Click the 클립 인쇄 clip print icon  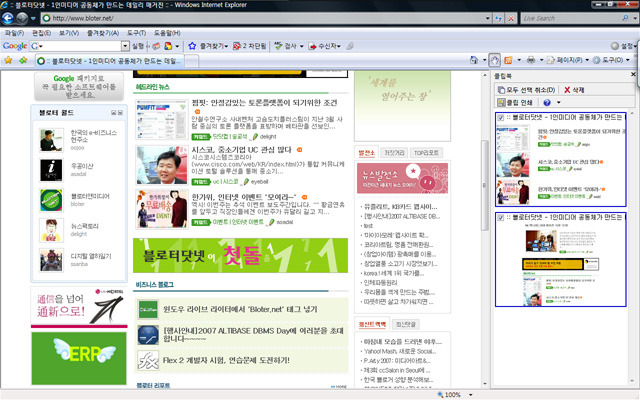[x=501, y=102]
